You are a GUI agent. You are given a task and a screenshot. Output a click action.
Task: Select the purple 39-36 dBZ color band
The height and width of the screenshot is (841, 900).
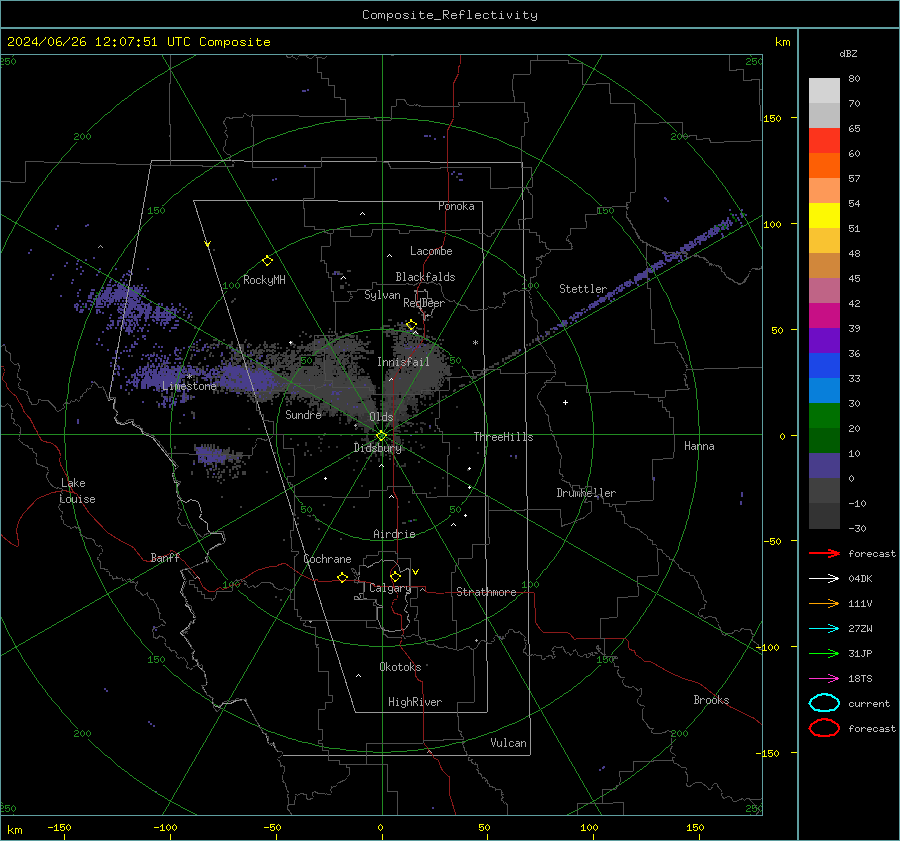[x=824, y=340]
